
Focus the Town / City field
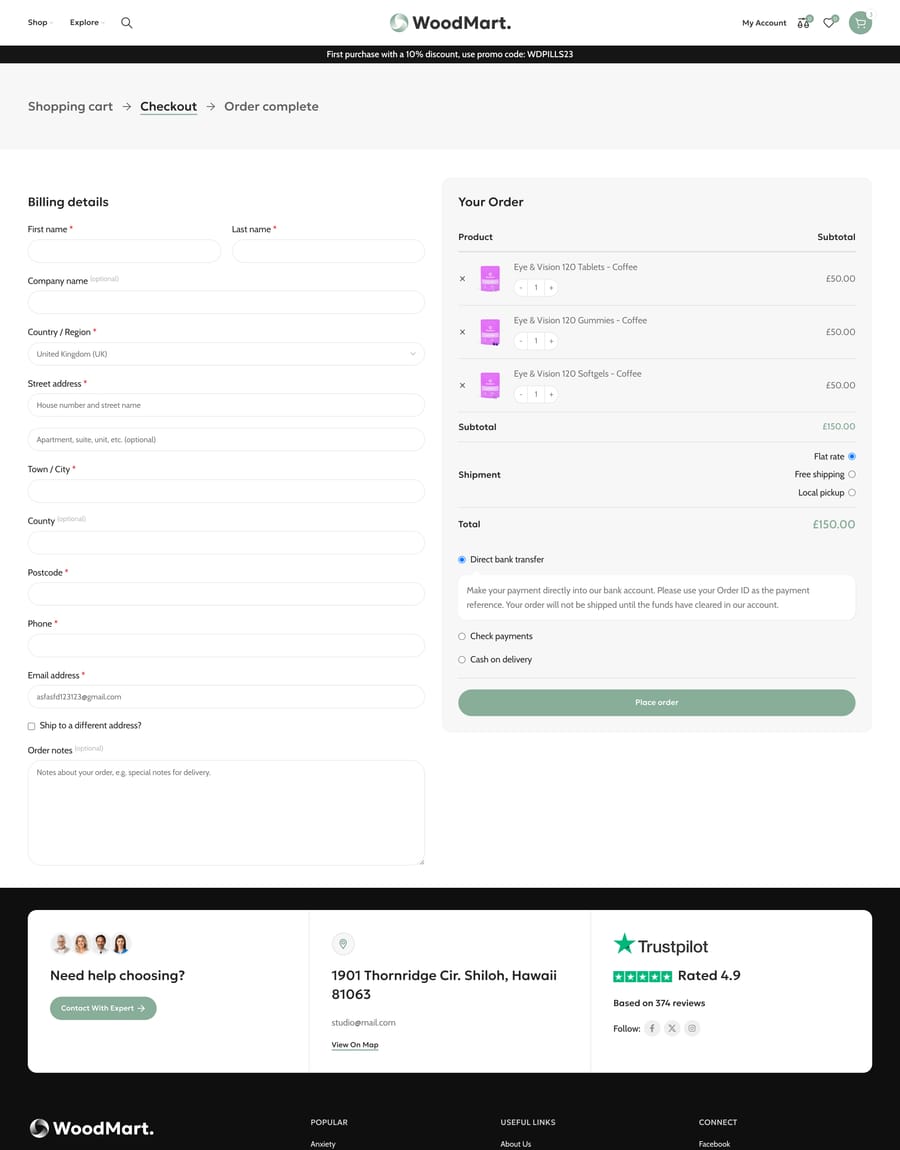tap(226, 491)
